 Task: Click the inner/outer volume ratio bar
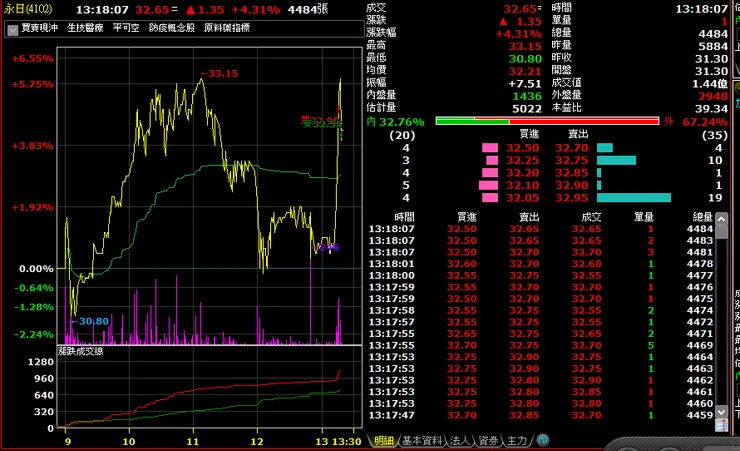pos(547,121)
